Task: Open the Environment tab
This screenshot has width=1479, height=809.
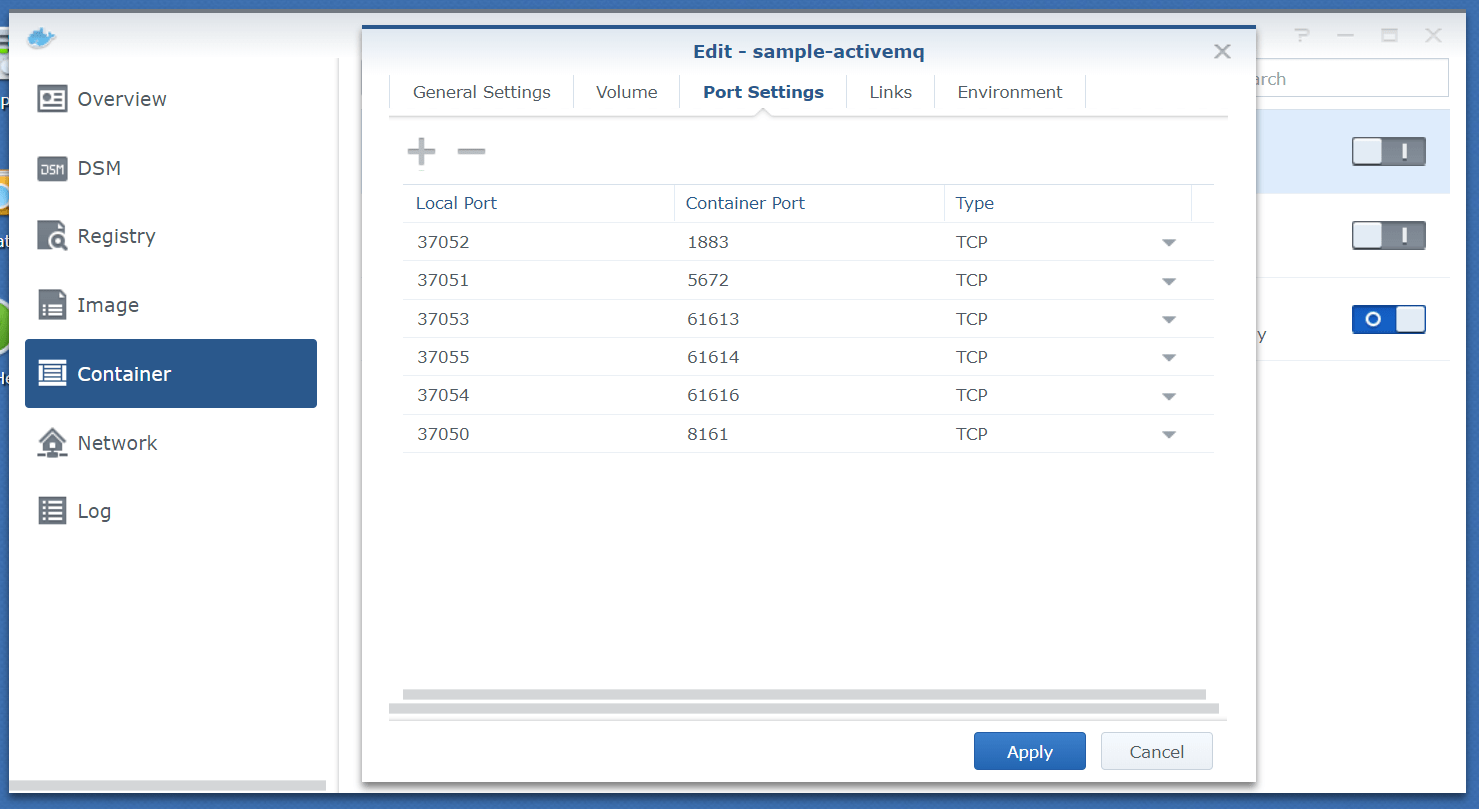Action: (x=1009, y=92)
